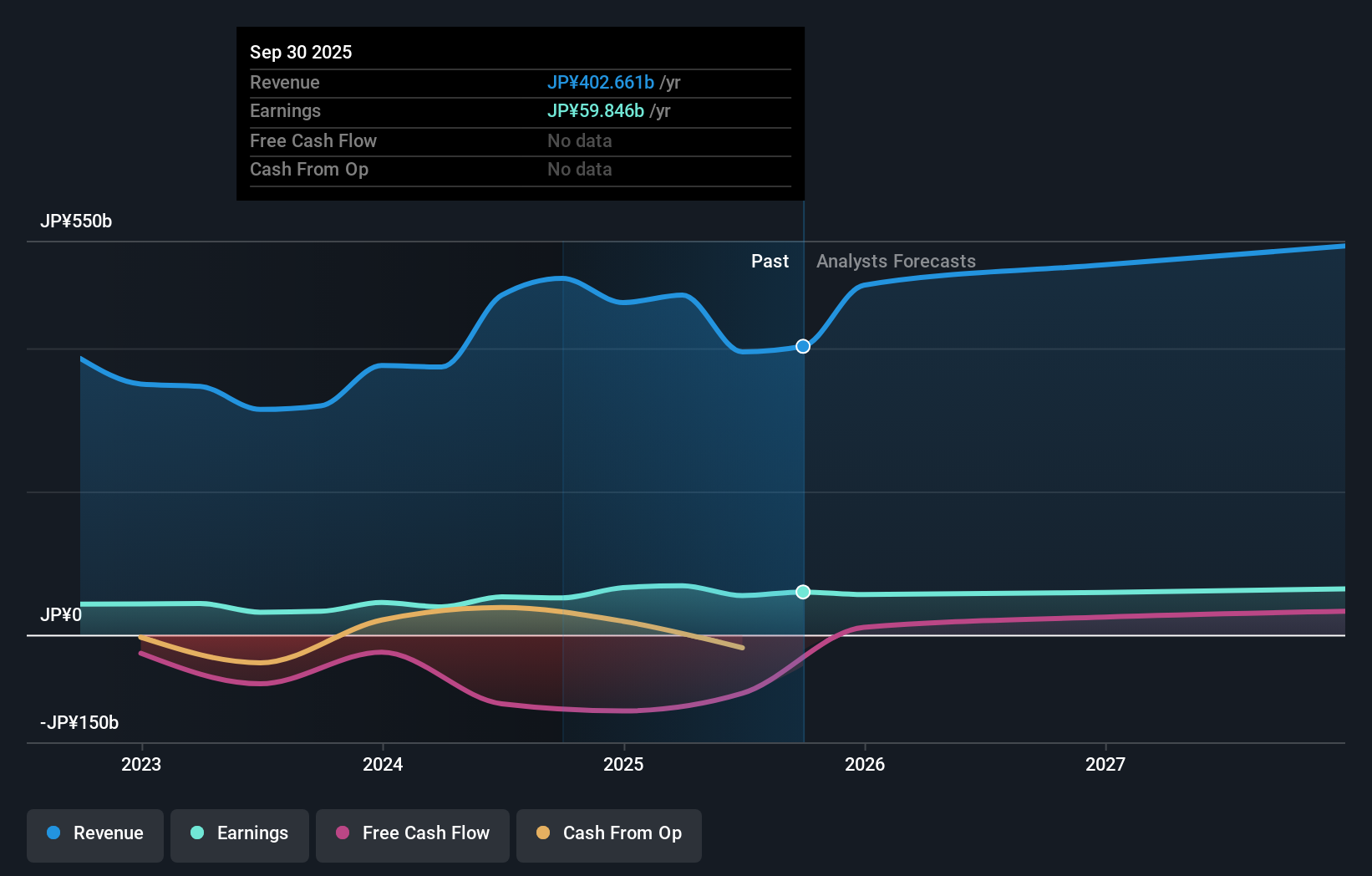Toggle Free Cash Flow display off
This screenshot has width=1372, height=876.
(x=412, y=833)
